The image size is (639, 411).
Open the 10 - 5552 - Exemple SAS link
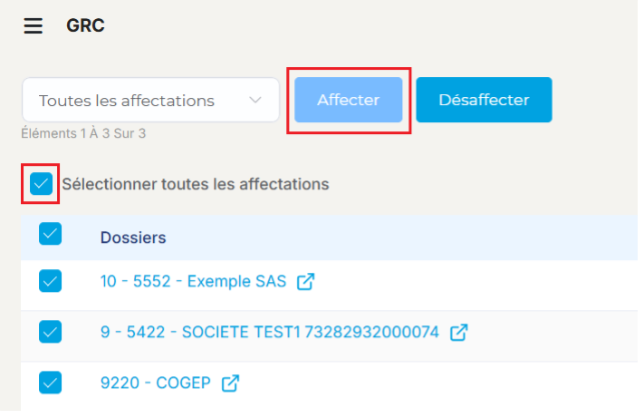(x=193, y=281)
